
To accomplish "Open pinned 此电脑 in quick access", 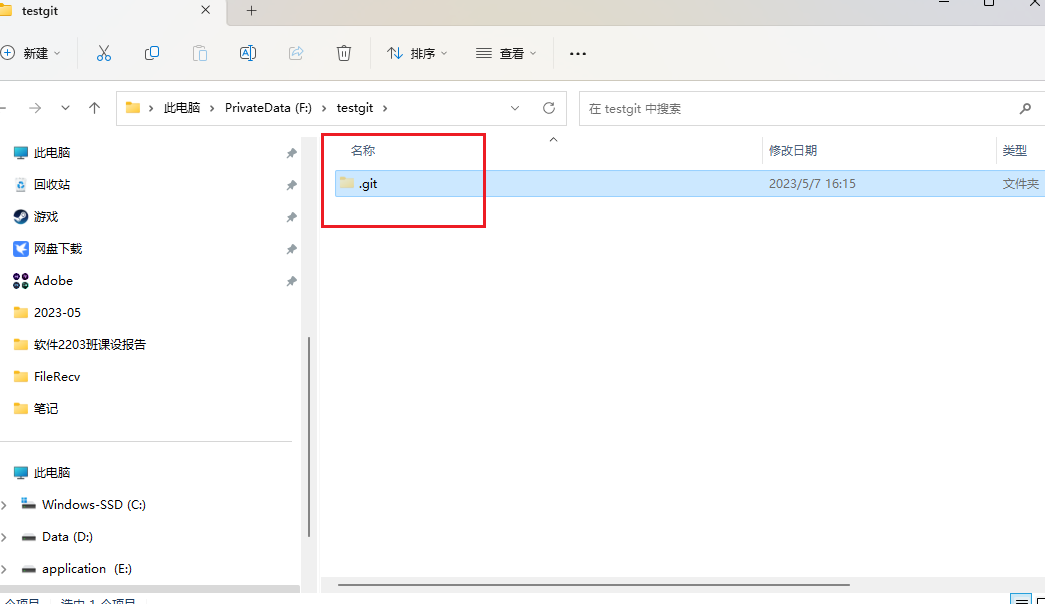I will 52,153.
